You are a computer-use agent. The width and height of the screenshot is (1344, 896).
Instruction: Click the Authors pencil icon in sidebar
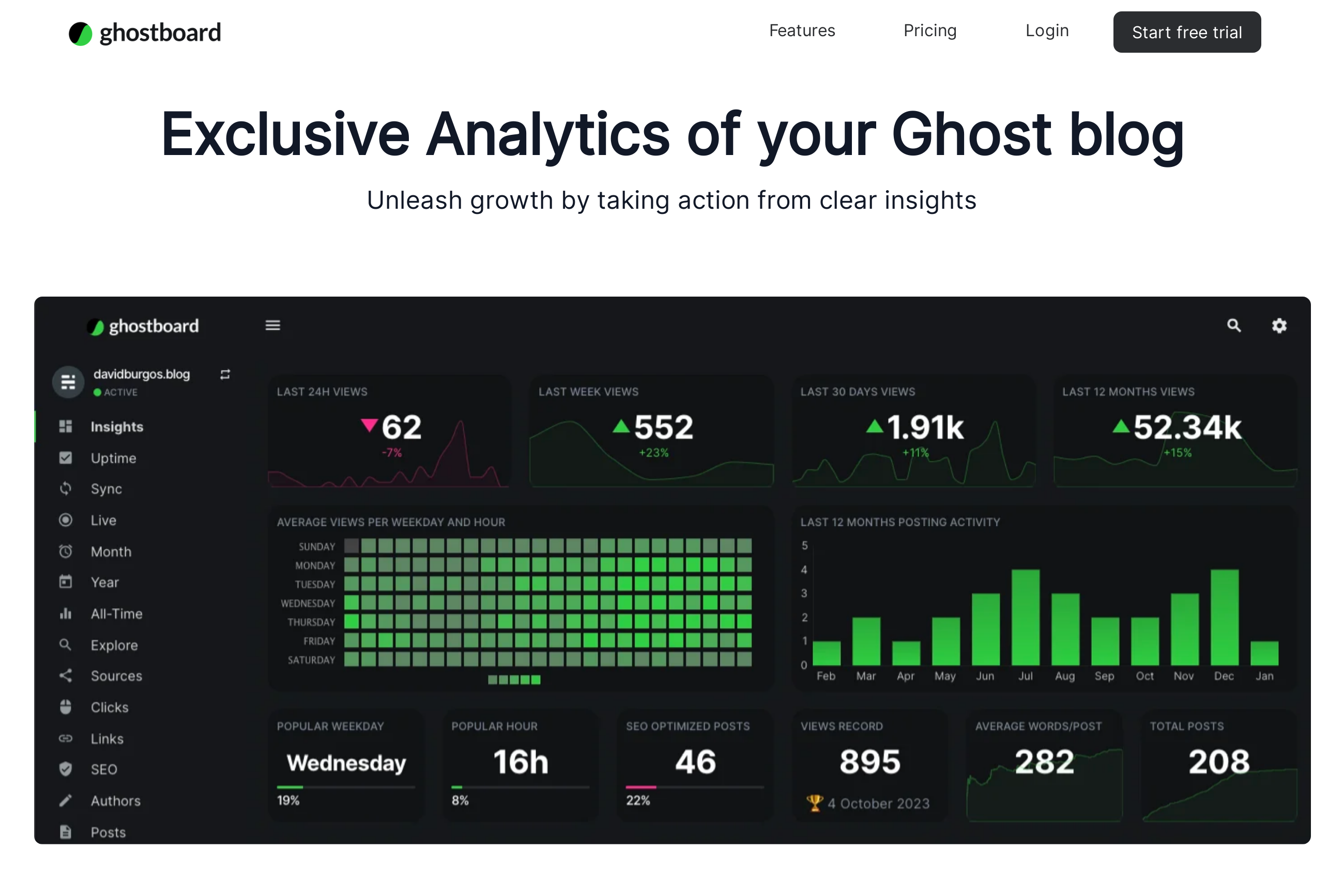66,800
